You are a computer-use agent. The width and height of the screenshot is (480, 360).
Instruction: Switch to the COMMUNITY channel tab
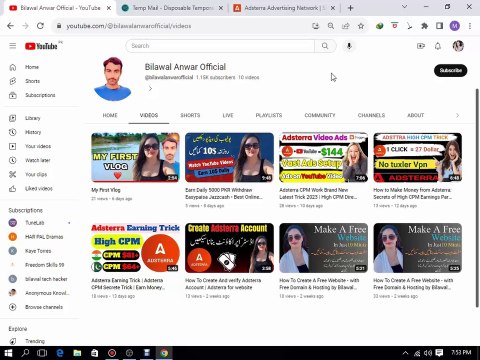click(320, 115)
